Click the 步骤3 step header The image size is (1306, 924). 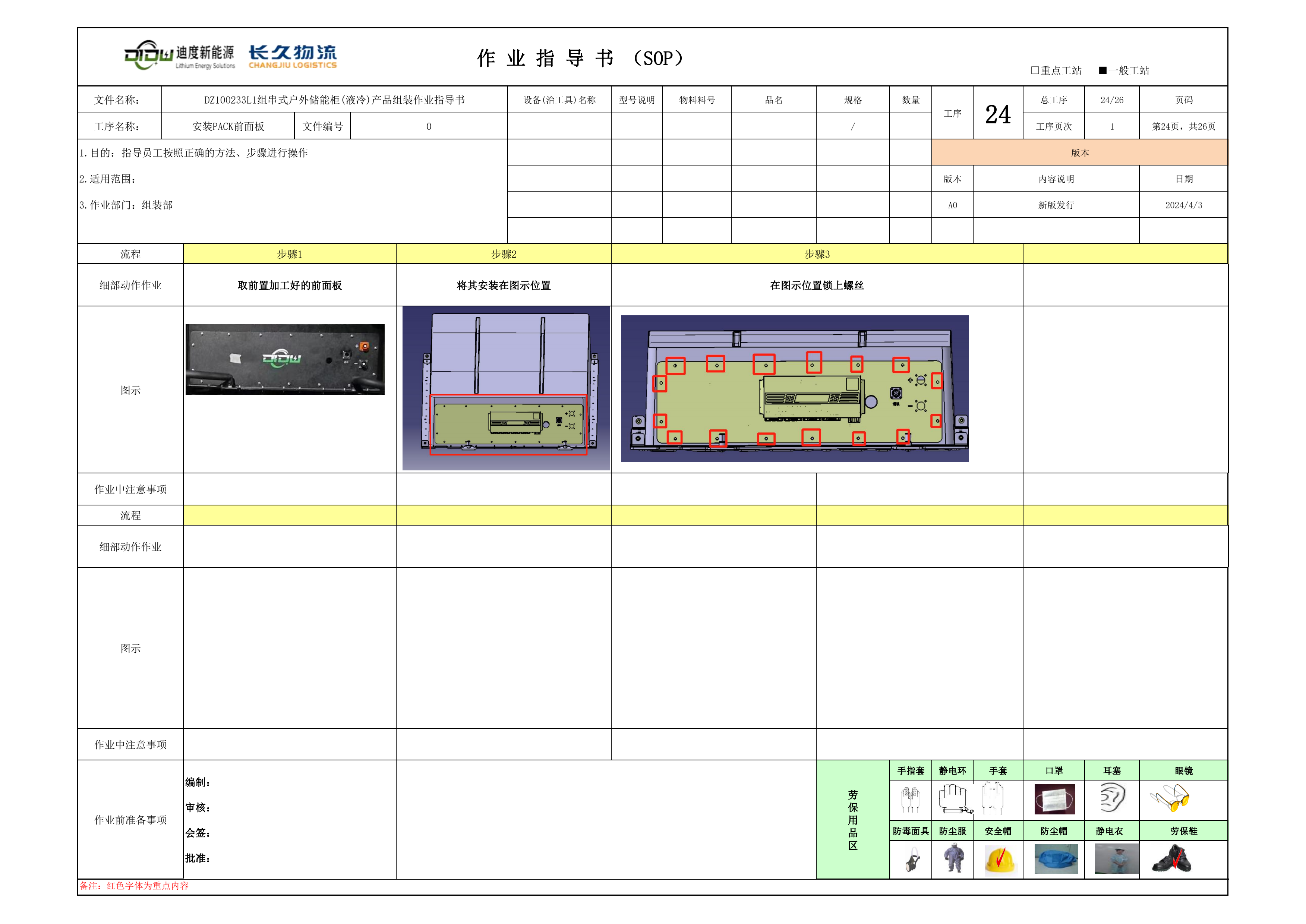(x=816, y=254)
